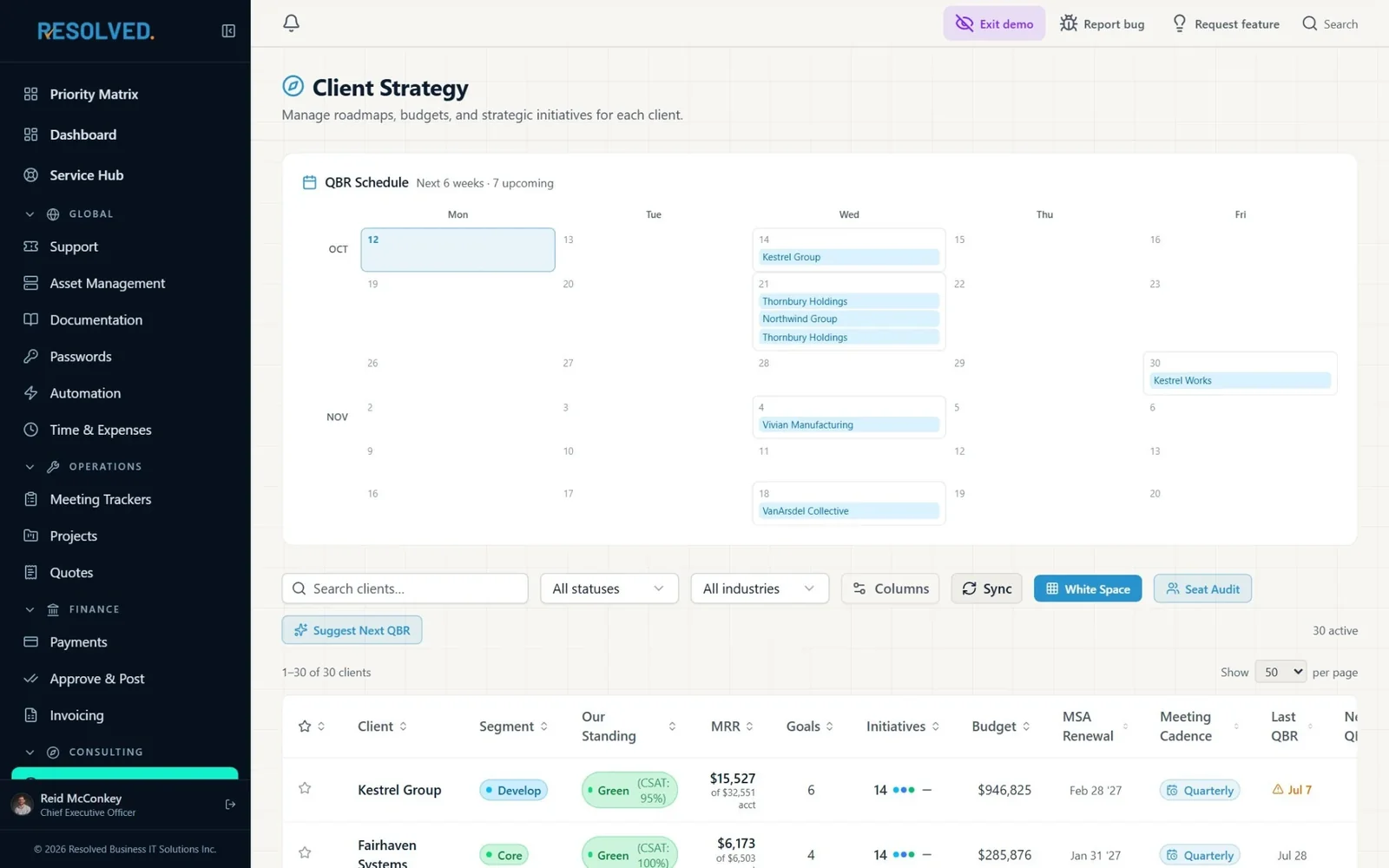Click the Invoicing document icon
The image size is (1389, 868).
[31, 715]
